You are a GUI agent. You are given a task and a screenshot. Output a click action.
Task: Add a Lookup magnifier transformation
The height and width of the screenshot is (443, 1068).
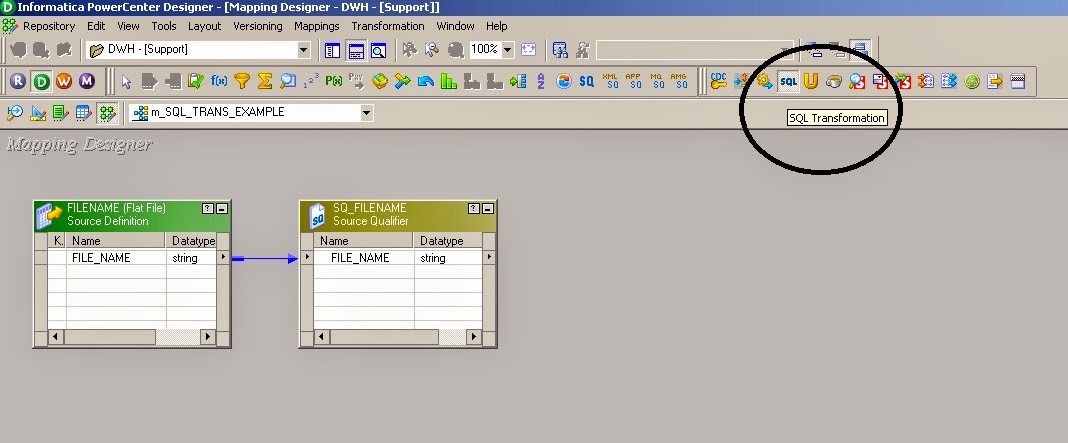(x=288, y=81)
